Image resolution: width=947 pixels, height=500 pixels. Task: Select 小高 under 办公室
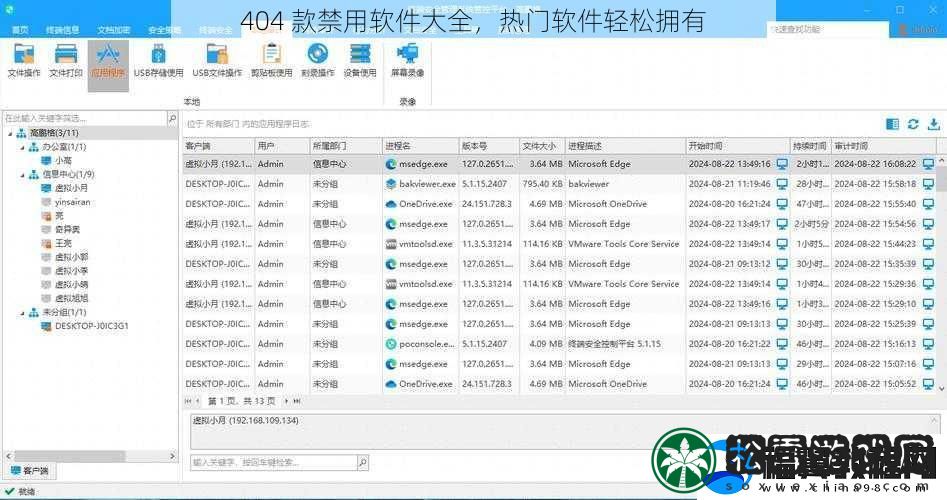coord(63,161)
